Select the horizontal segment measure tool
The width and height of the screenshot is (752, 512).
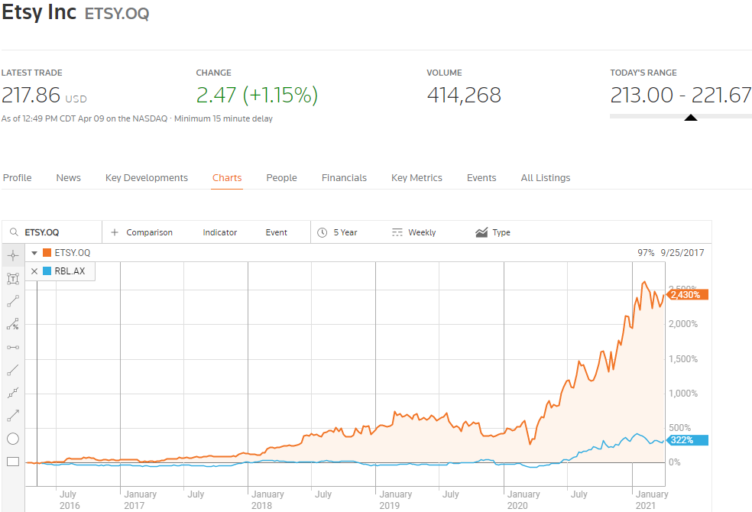tap(13, 347)
